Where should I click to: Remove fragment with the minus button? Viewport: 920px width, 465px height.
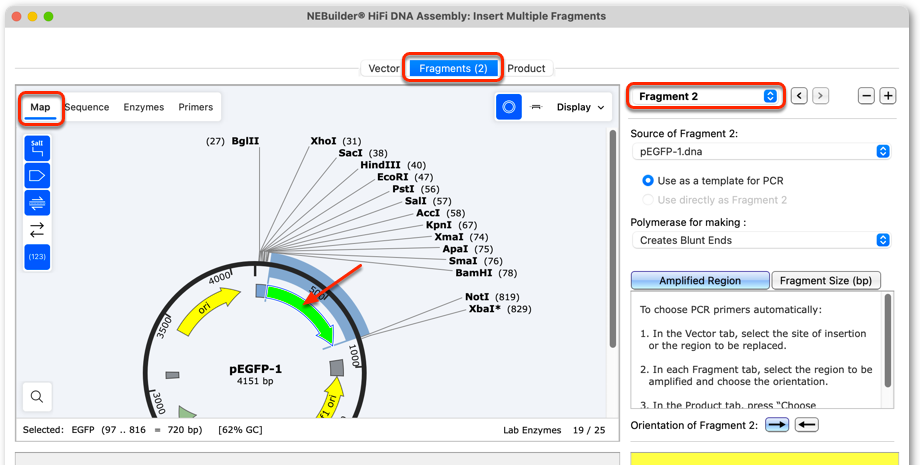[x=867, y=96]
